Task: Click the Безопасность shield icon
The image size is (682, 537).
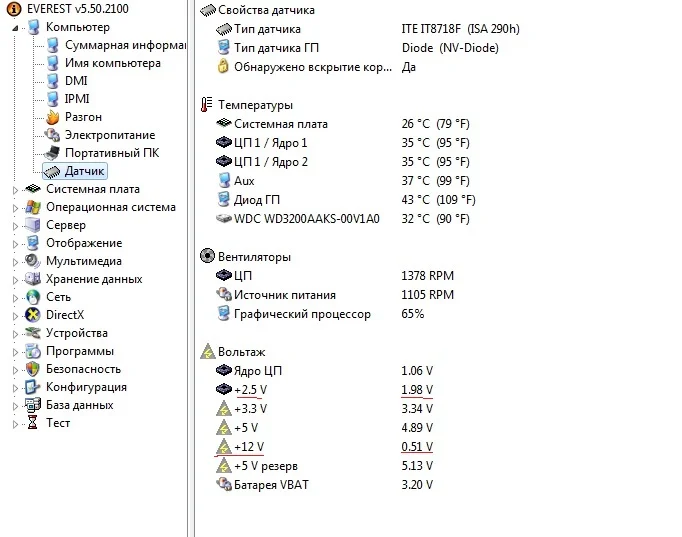Action: click(x=33, y=369)
